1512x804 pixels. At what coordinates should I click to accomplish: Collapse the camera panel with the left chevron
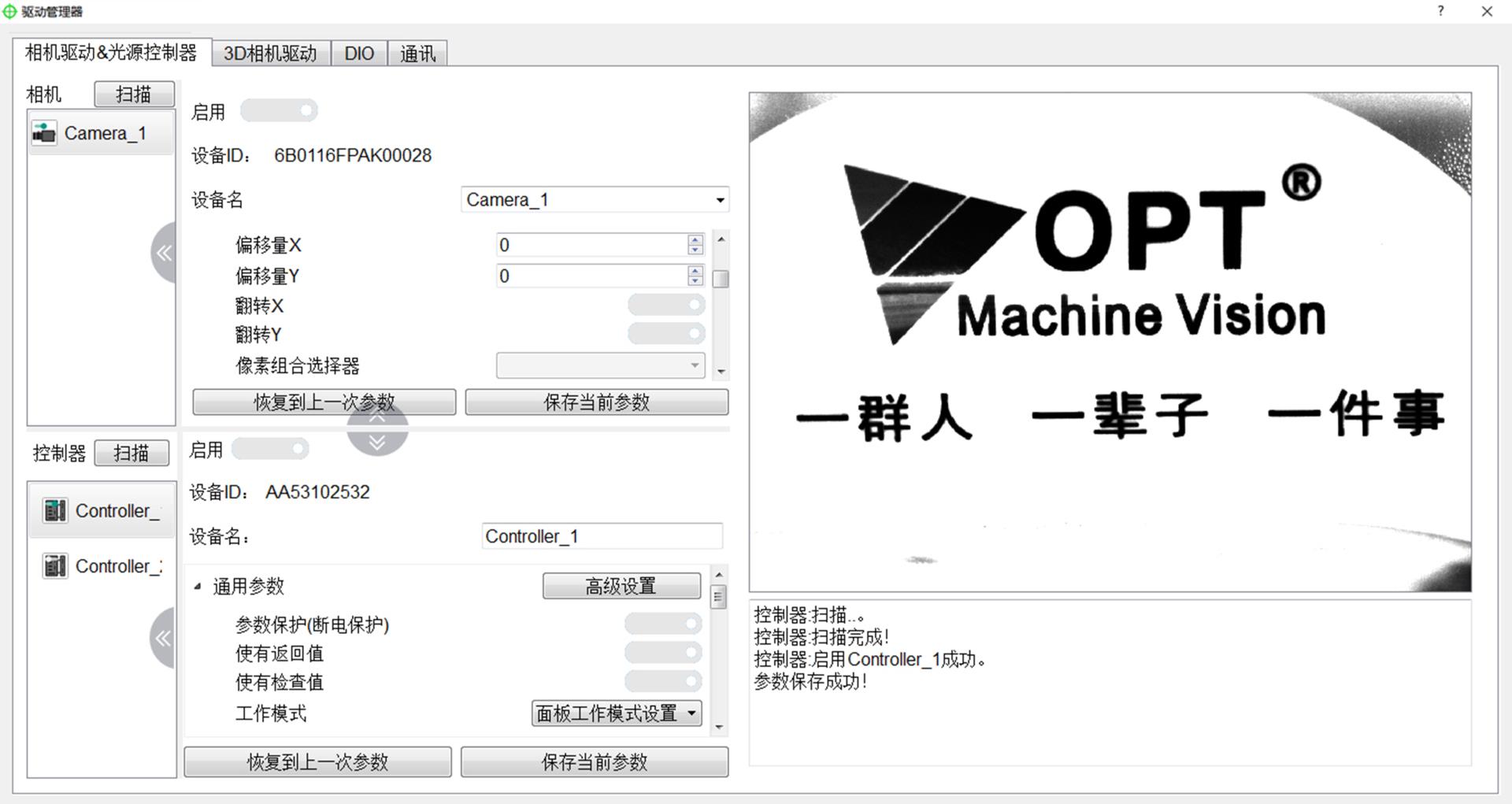[164, 254]
